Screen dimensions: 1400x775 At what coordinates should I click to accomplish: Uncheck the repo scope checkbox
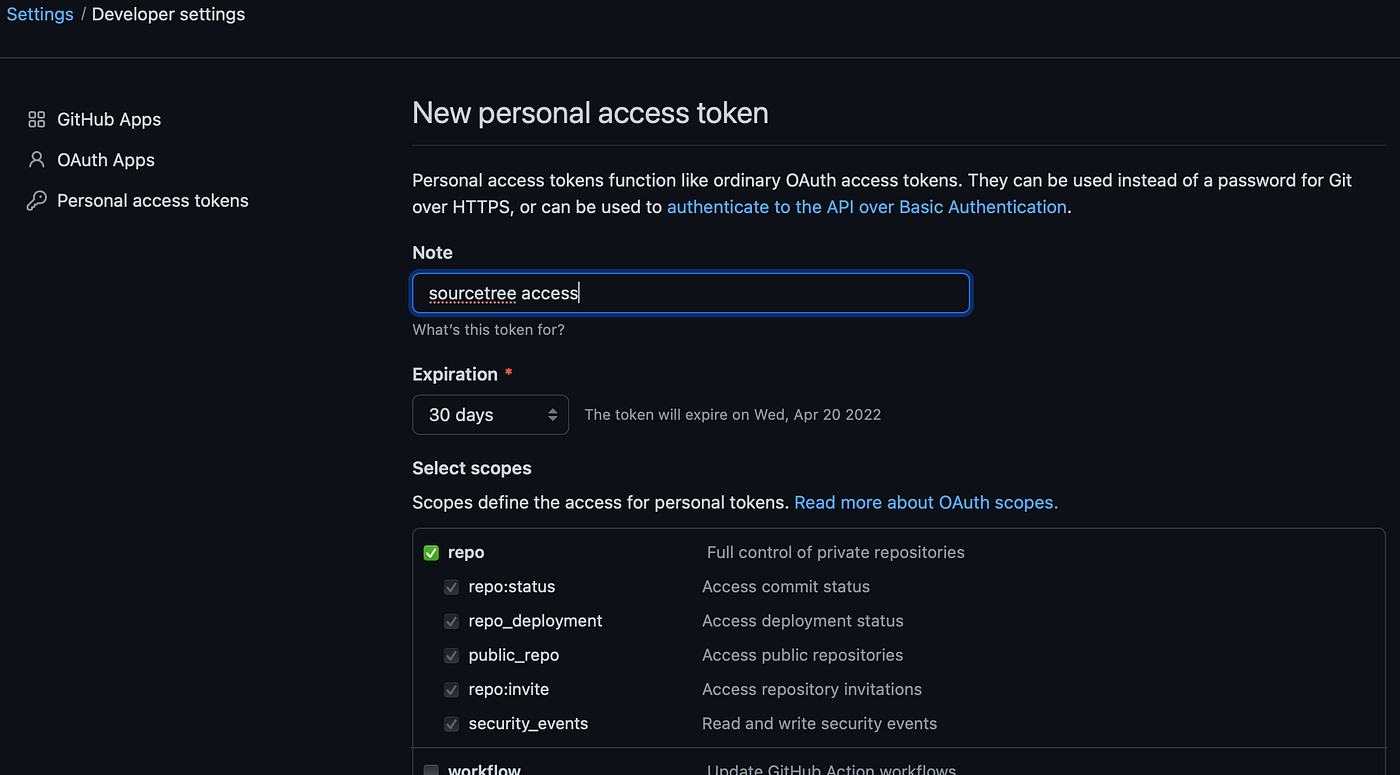(431, 553)
